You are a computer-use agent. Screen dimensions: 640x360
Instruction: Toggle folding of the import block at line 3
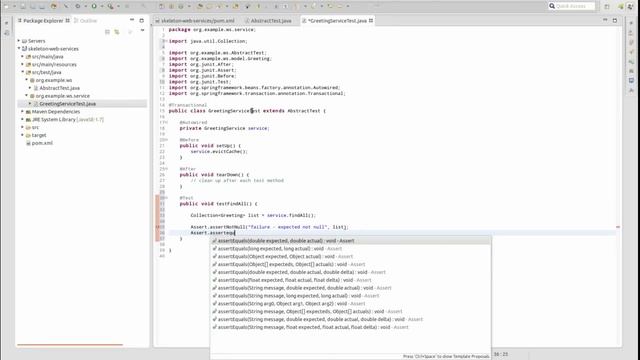pyautogui.click(x=166, y=41)
